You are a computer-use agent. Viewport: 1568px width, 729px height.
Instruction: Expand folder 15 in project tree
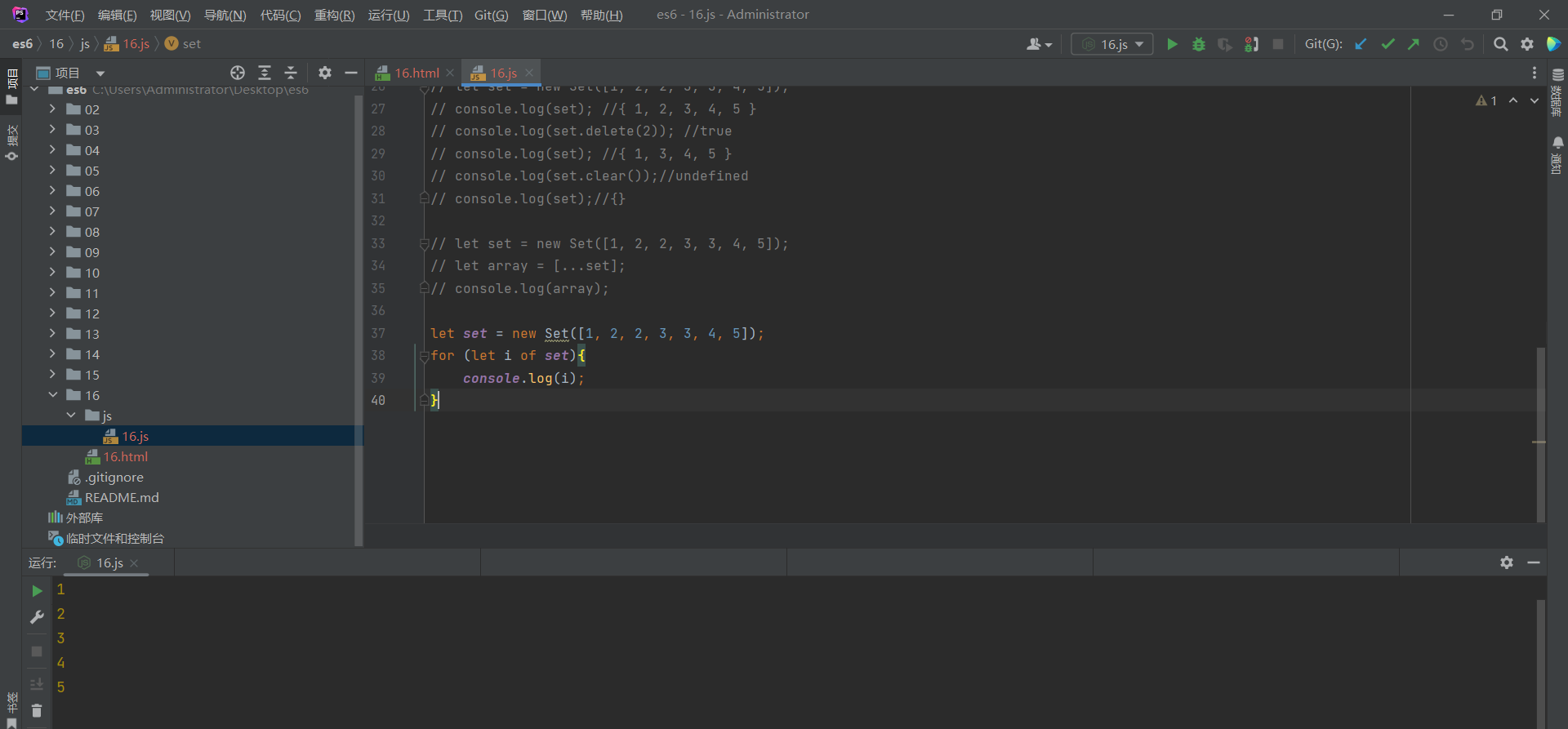tap(52, 374)
